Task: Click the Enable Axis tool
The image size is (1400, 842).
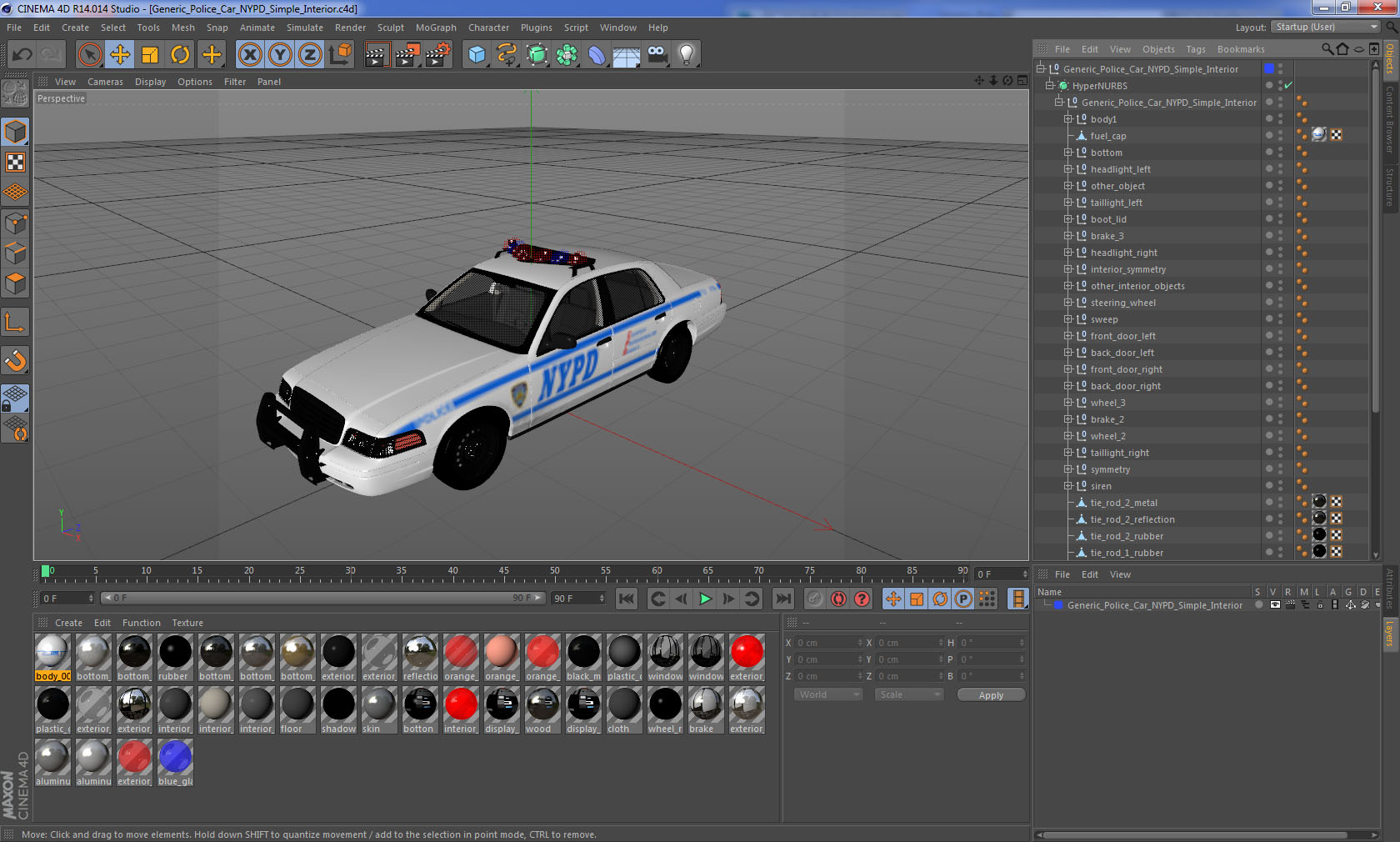Action: (x=15, y=322)
